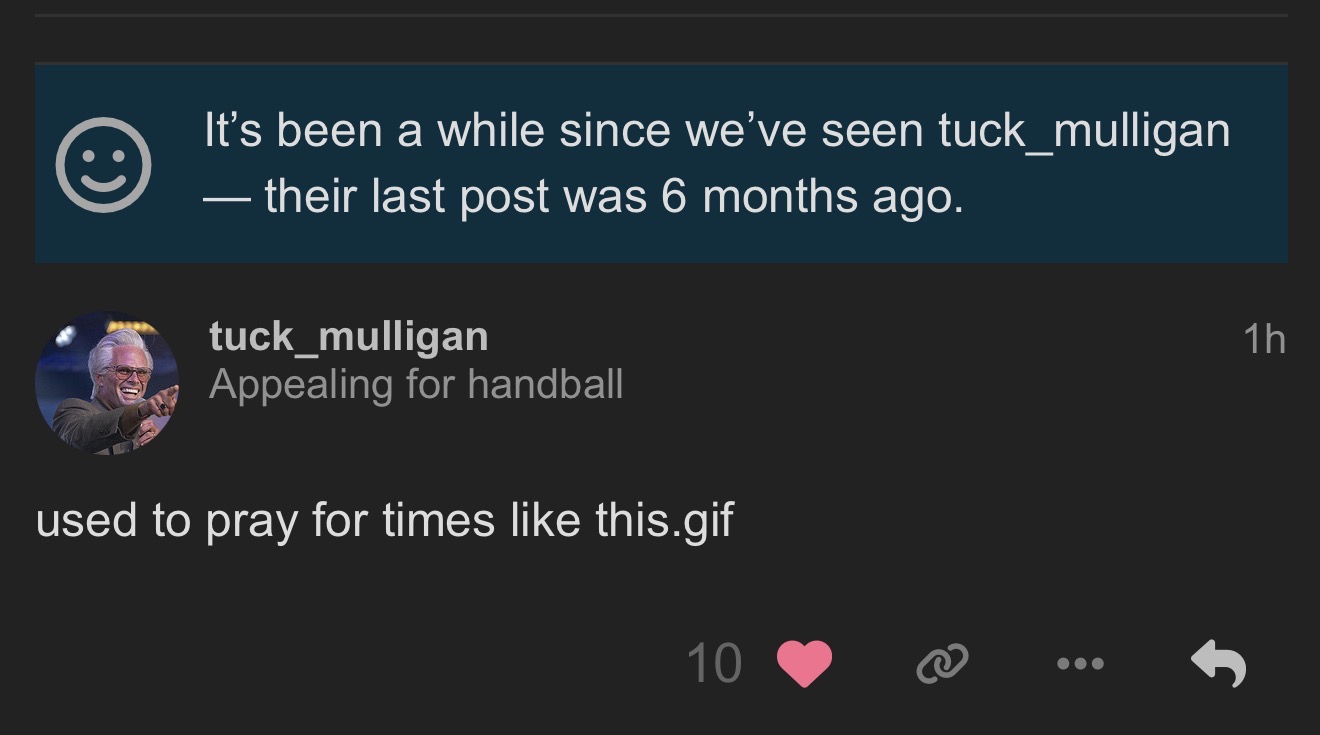Viewport: 1320px width, 735px height.
Task: Open tuck_mulligan's avatar picture
Action: [107, 384]
